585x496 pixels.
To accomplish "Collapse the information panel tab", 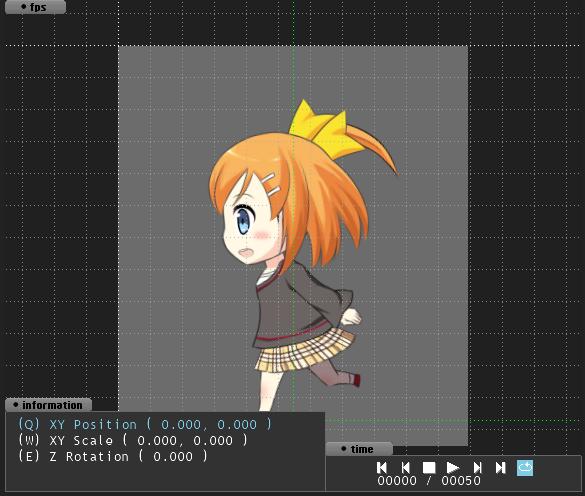I will 48,405.
